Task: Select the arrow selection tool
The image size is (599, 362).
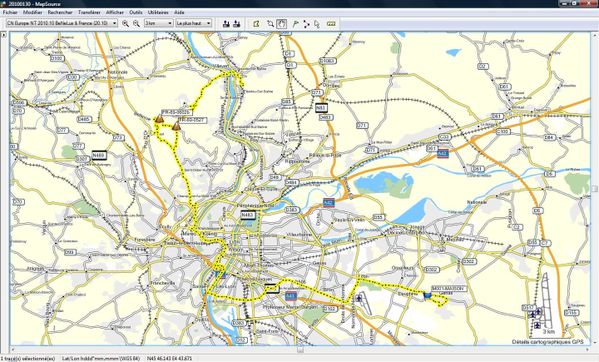Action: (x=317, y=24)
